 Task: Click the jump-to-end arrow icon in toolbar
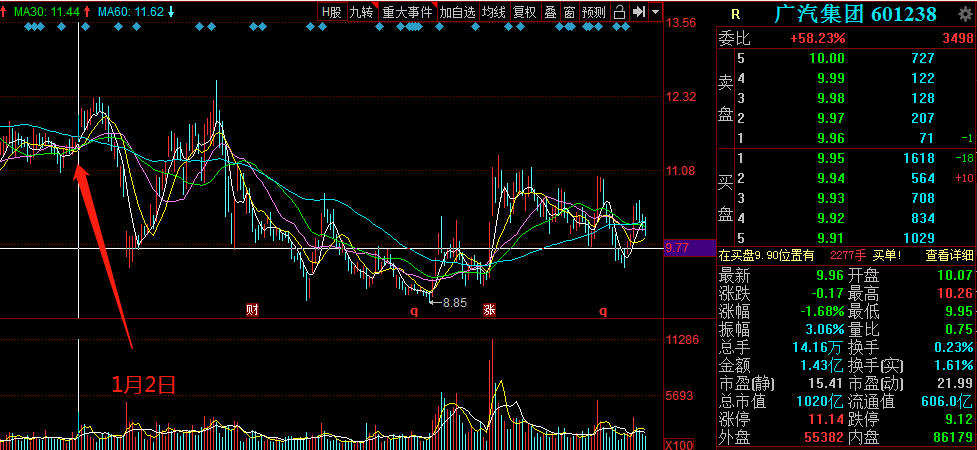638,11
